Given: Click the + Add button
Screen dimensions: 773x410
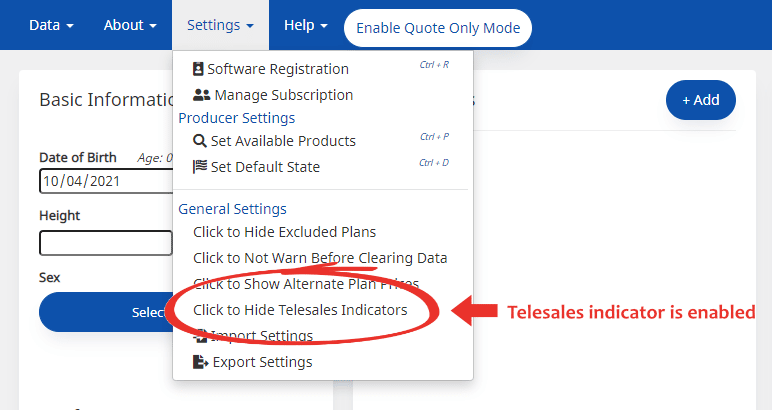Looking at the screenshot, I should tap(700, 100).
